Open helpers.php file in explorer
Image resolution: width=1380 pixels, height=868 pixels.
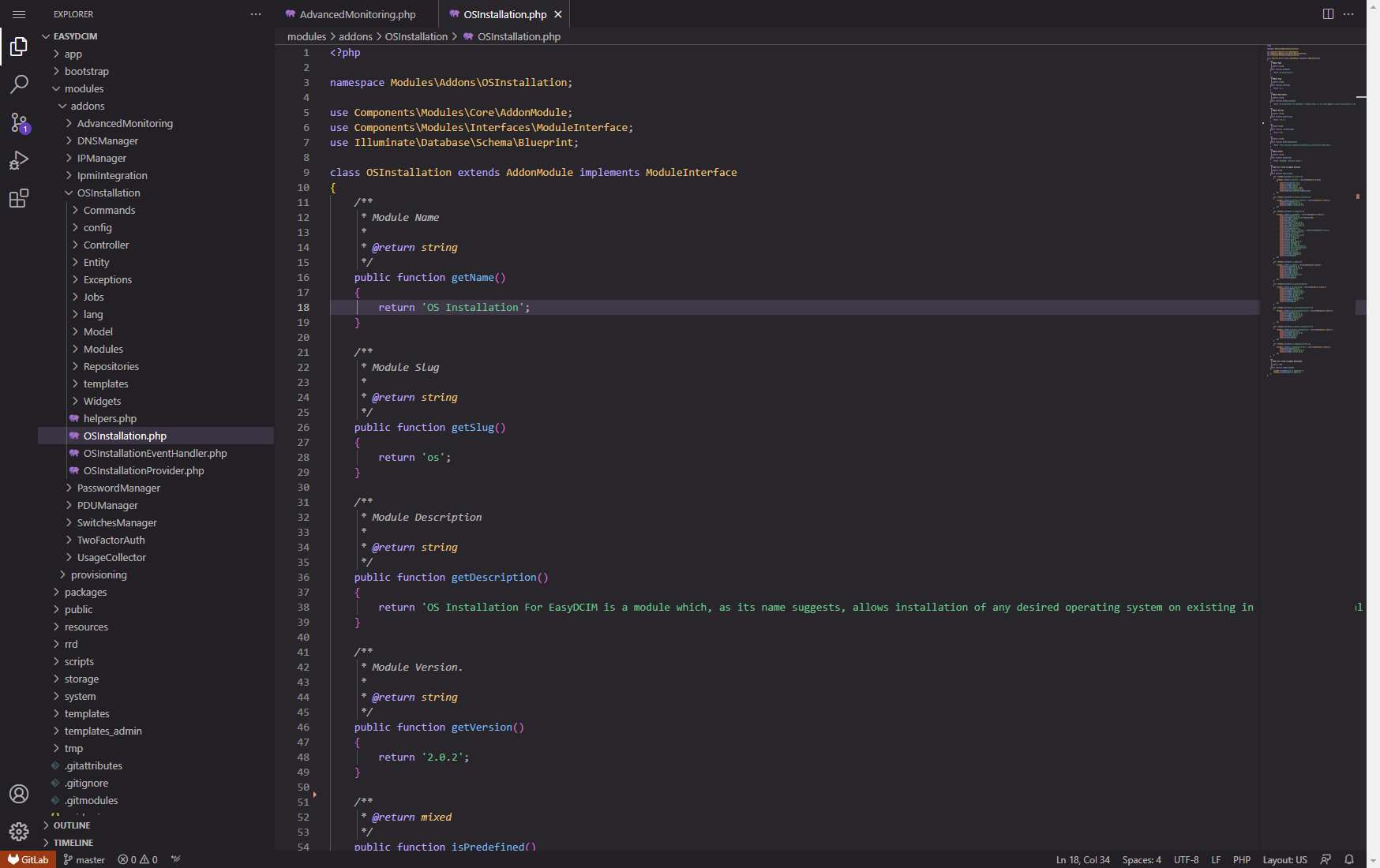pyautogui.click(x=110, y=418)
